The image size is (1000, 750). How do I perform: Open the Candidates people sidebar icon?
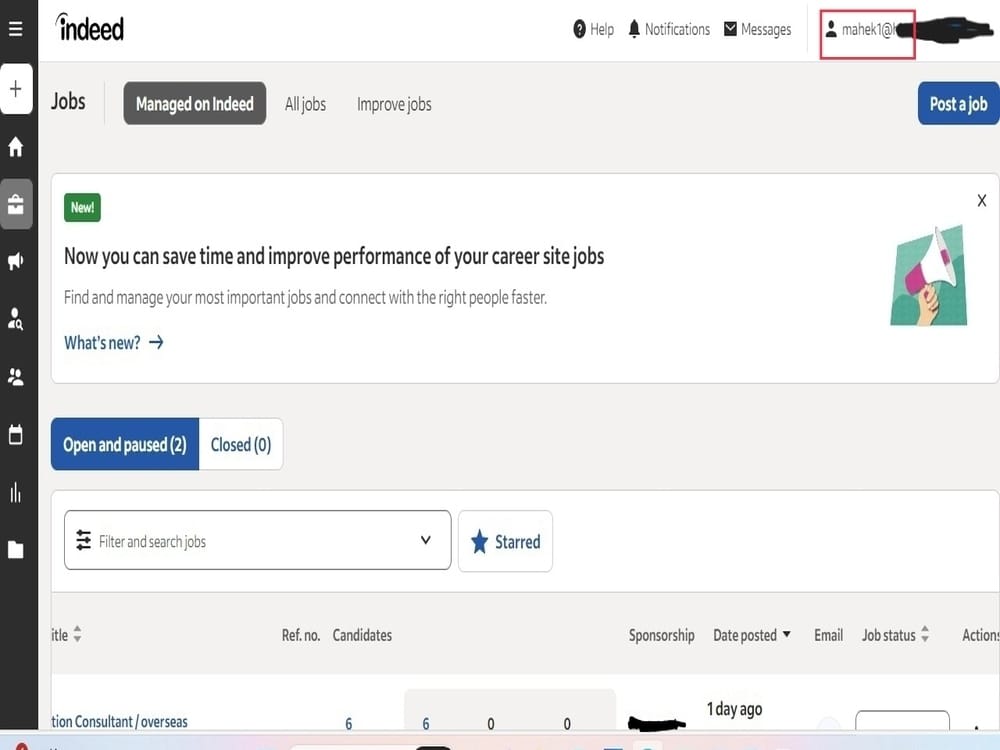16,376
